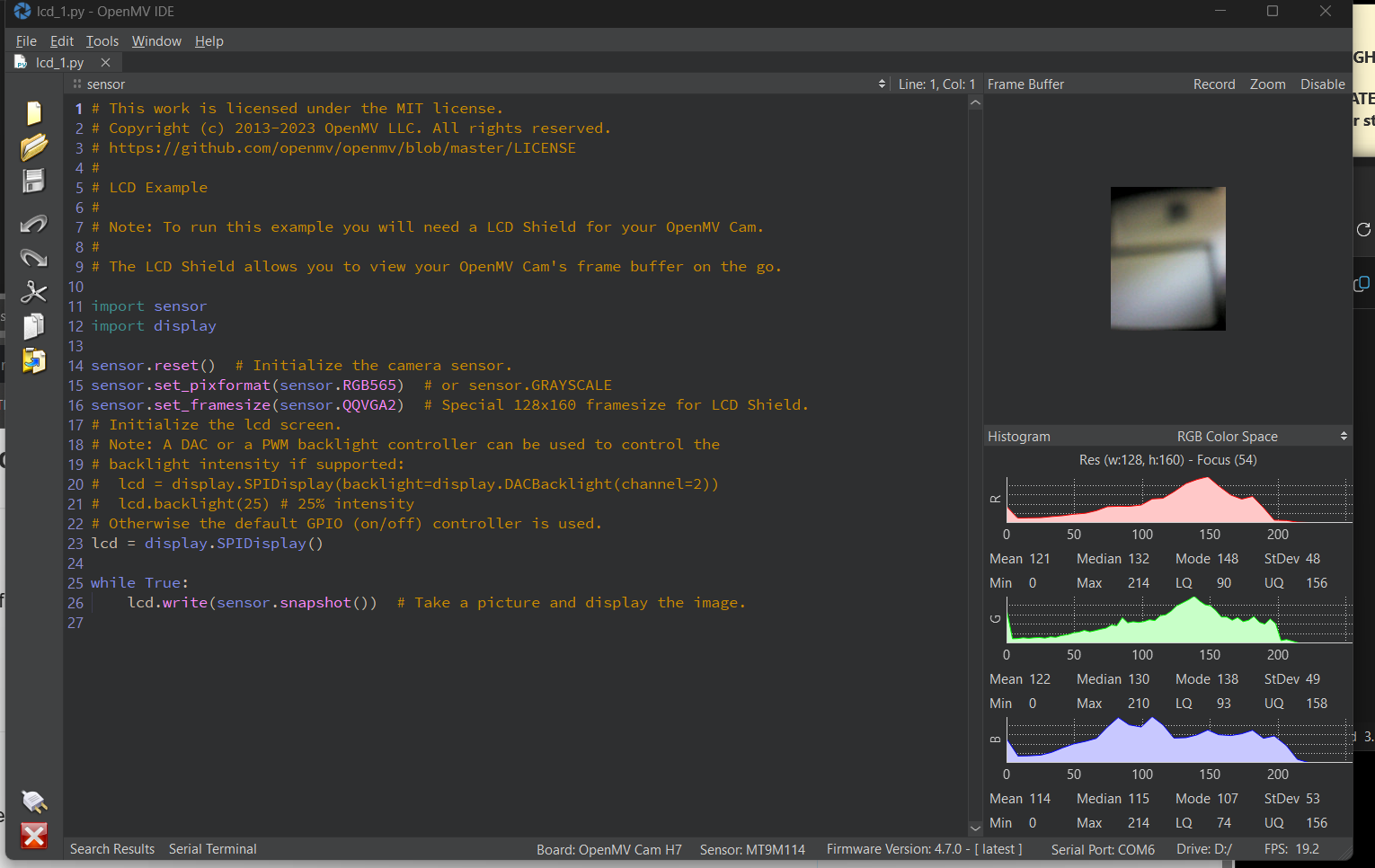Click the lcd_1.py file icon on the tab
The height and width of the screenshot is (868, 1375).
(21, 62)
